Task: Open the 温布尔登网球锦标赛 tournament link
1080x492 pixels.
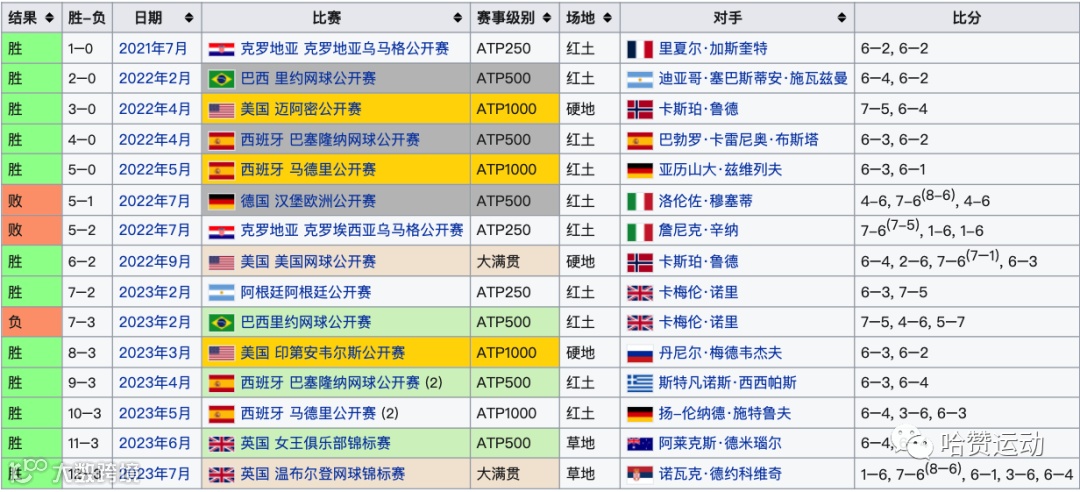Action: pos(340,475)
